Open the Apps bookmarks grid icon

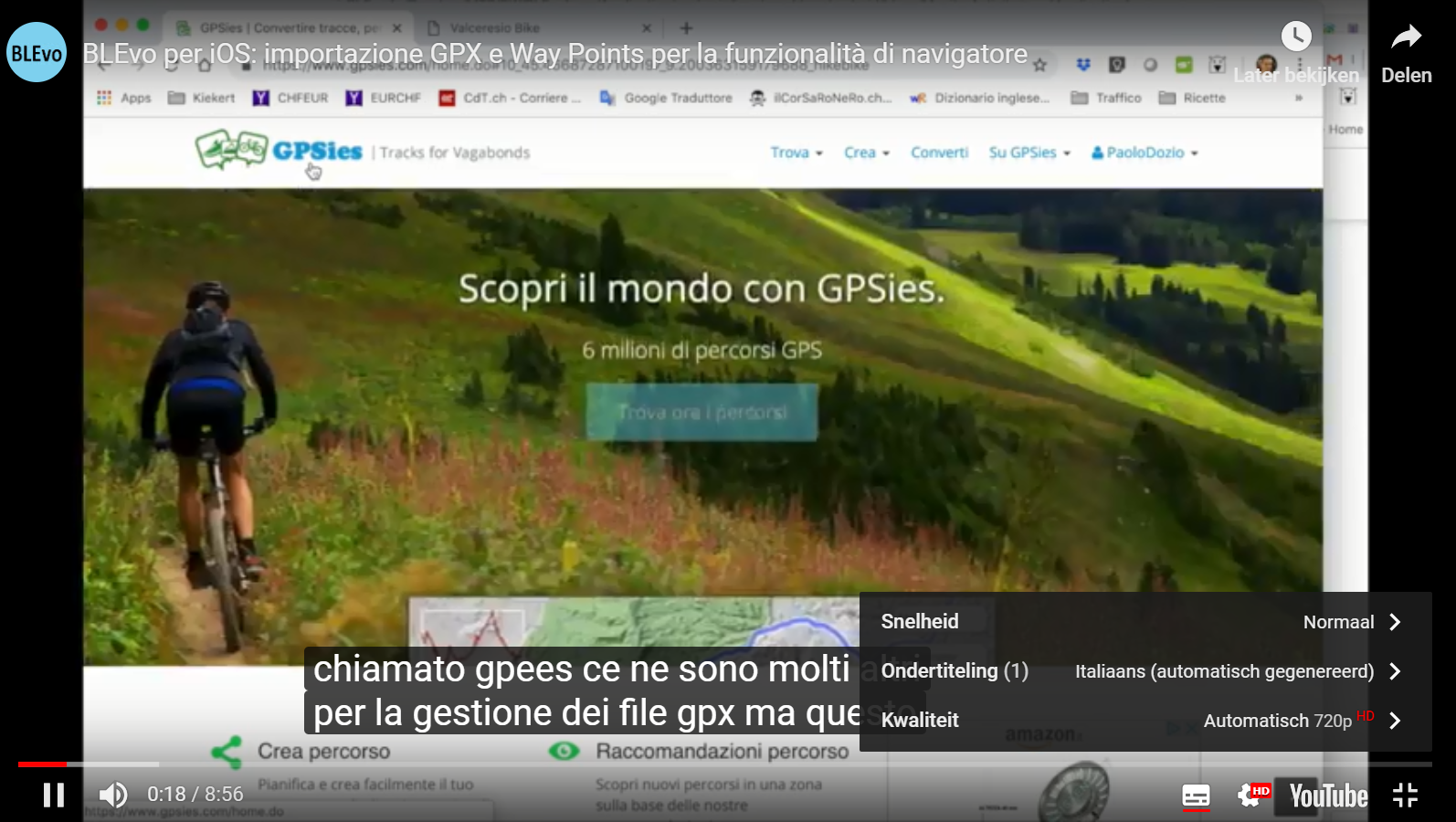click(x=104, y=98)
